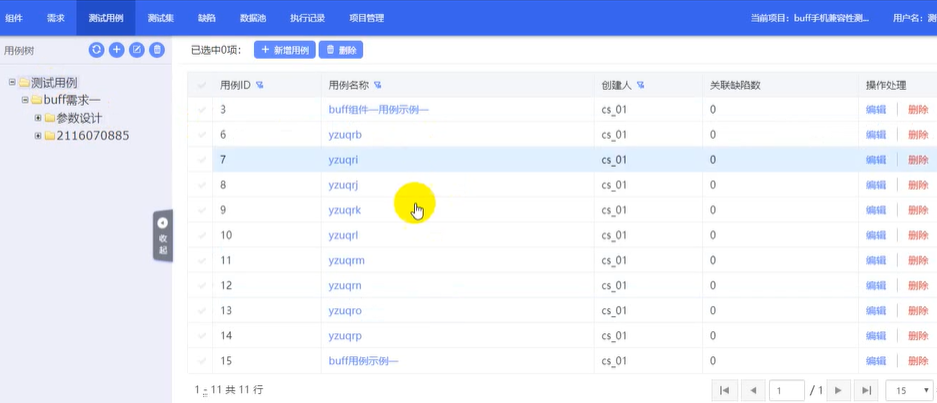Viewport: 937px width, 403px height.
Task: Check the checkbox for row ID 6
Action: point(202,135)
